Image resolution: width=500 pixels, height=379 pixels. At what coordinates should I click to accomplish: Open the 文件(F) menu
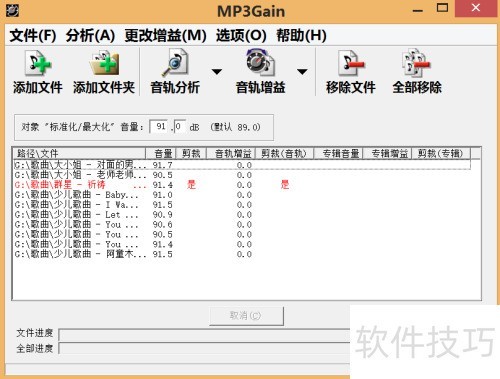[33, 35]
